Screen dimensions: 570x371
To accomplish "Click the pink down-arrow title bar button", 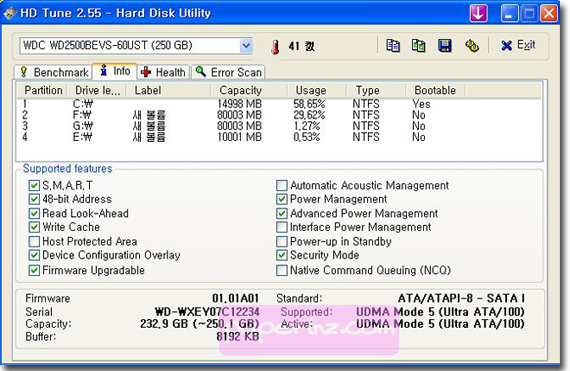I will (478, 13).
